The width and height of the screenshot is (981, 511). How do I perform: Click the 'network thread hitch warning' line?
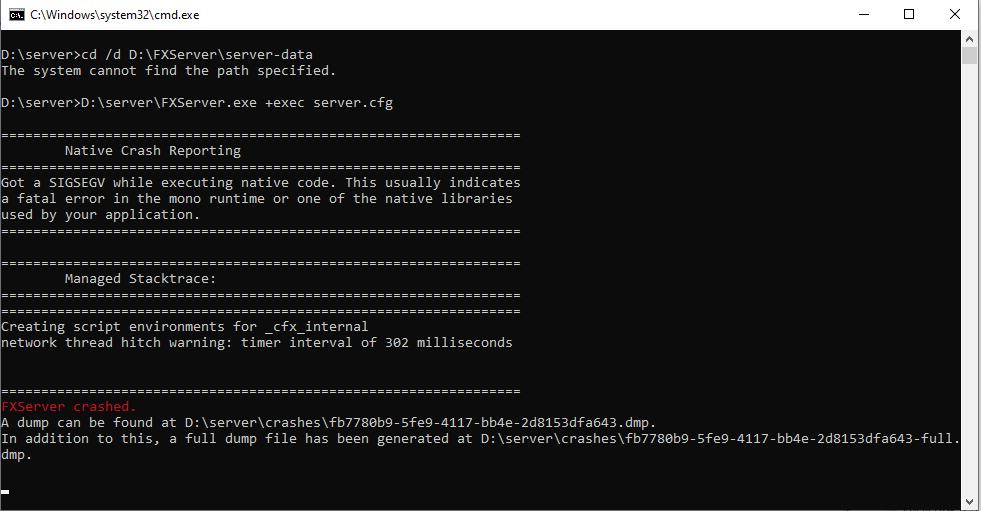257,343
